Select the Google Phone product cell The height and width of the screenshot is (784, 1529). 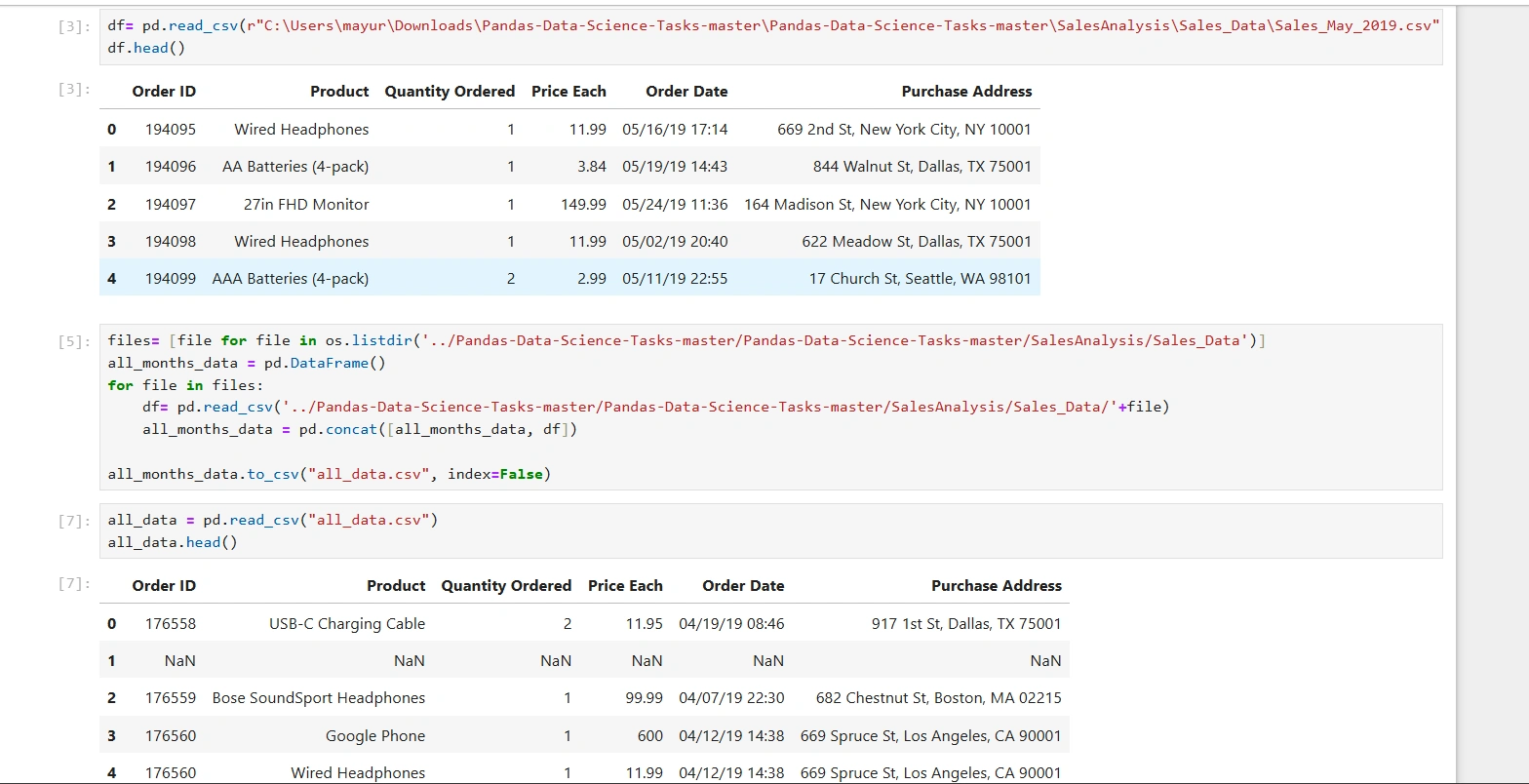[375, 736]
